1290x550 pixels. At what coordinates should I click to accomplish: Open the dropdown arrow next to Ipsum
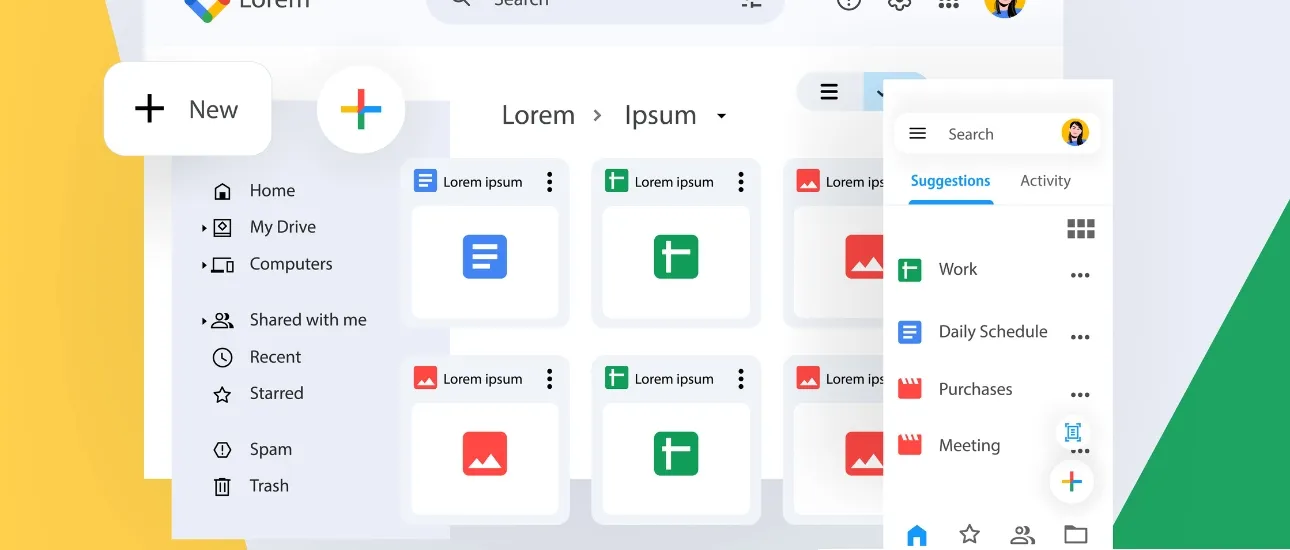coord(721,116)
